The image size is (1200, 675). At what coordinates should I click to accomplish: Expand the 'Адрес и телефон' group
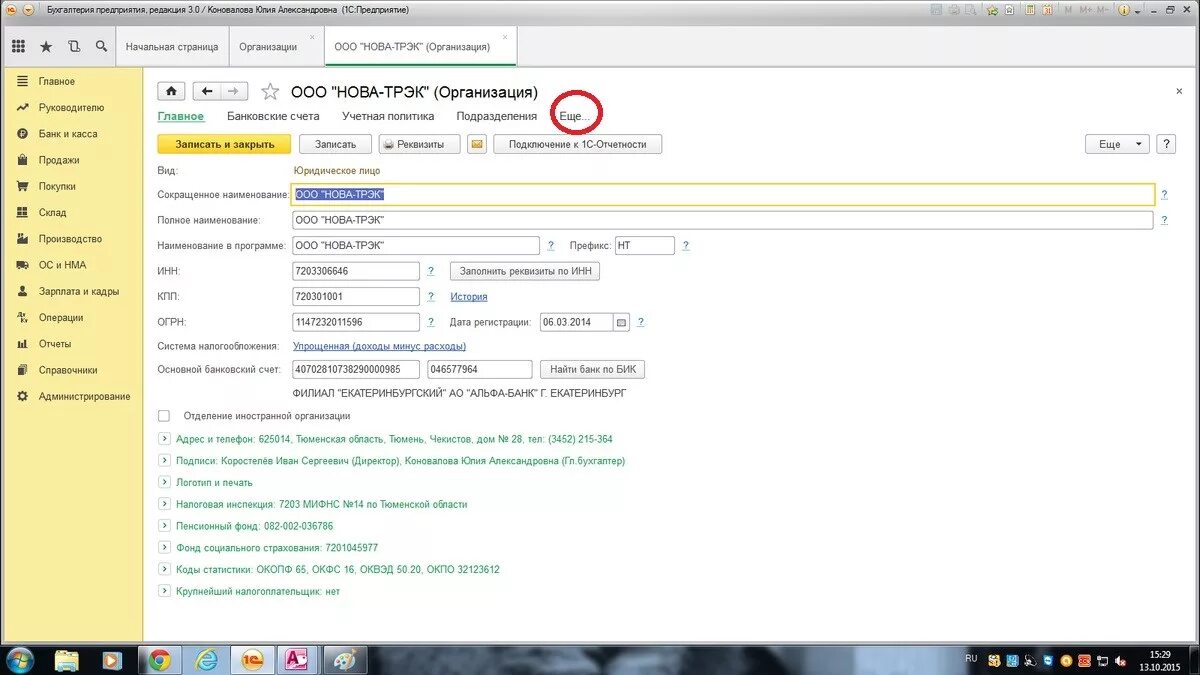point(164,439)
